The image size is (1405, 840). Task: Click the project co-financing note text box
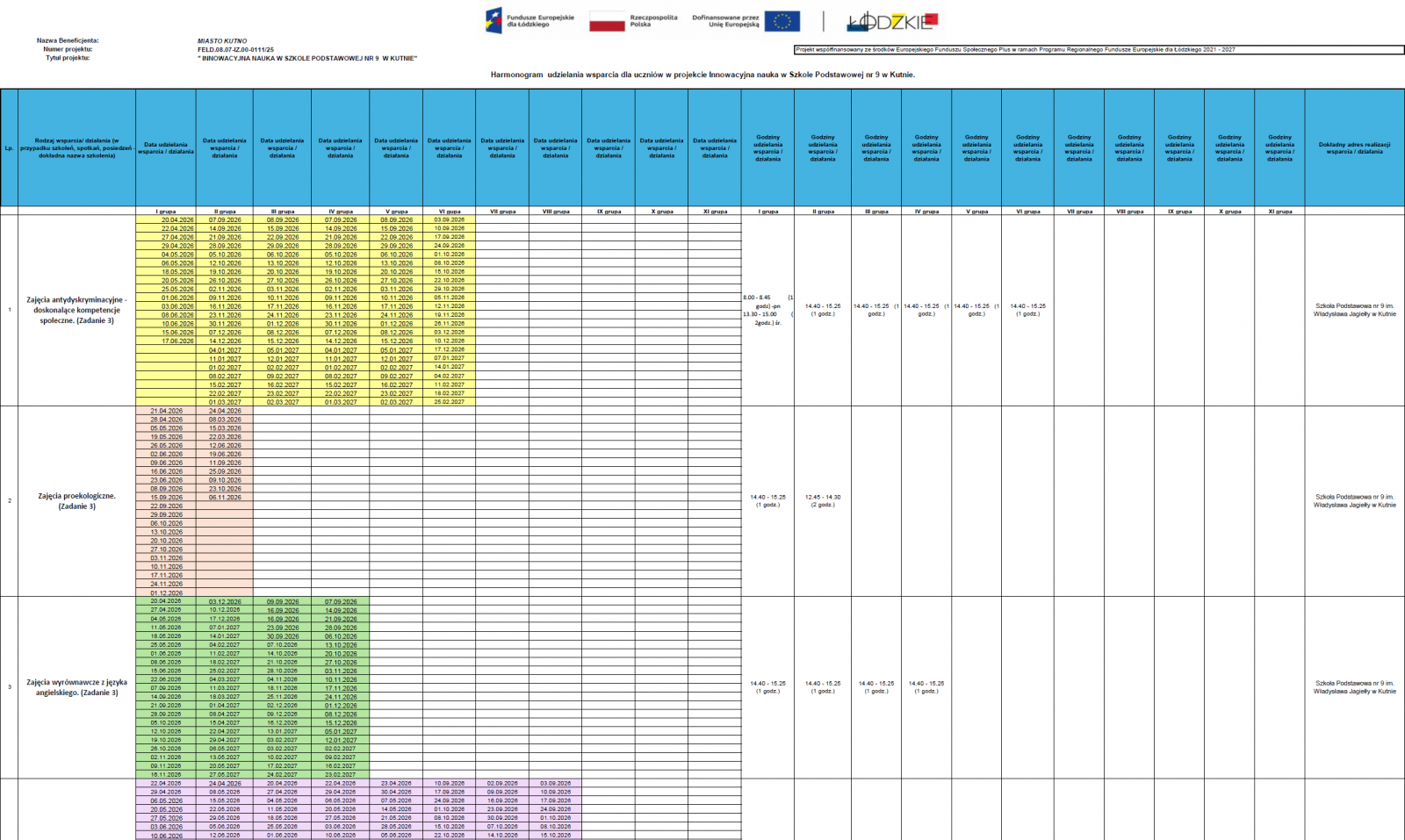click(x=1098, y=50)
